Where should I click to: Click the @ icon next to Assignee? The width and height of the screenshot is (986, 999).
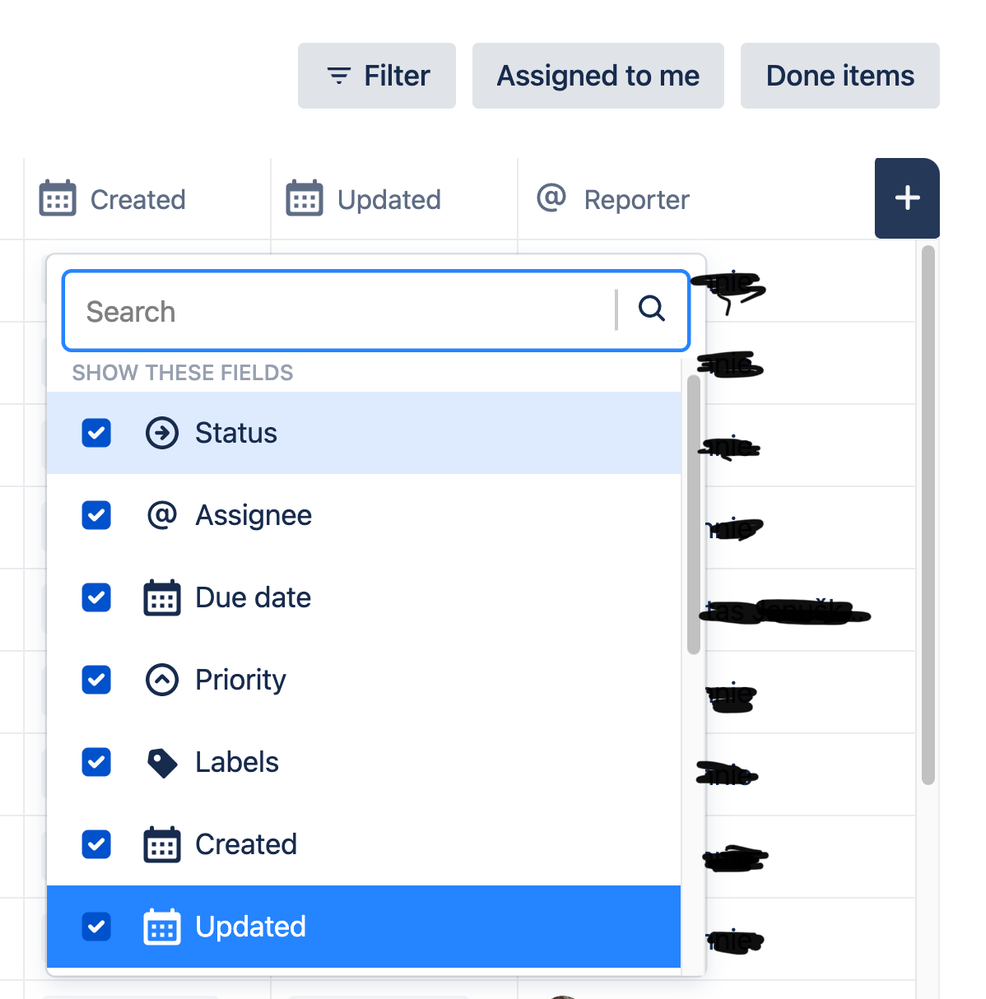click(x=161, y=514)
